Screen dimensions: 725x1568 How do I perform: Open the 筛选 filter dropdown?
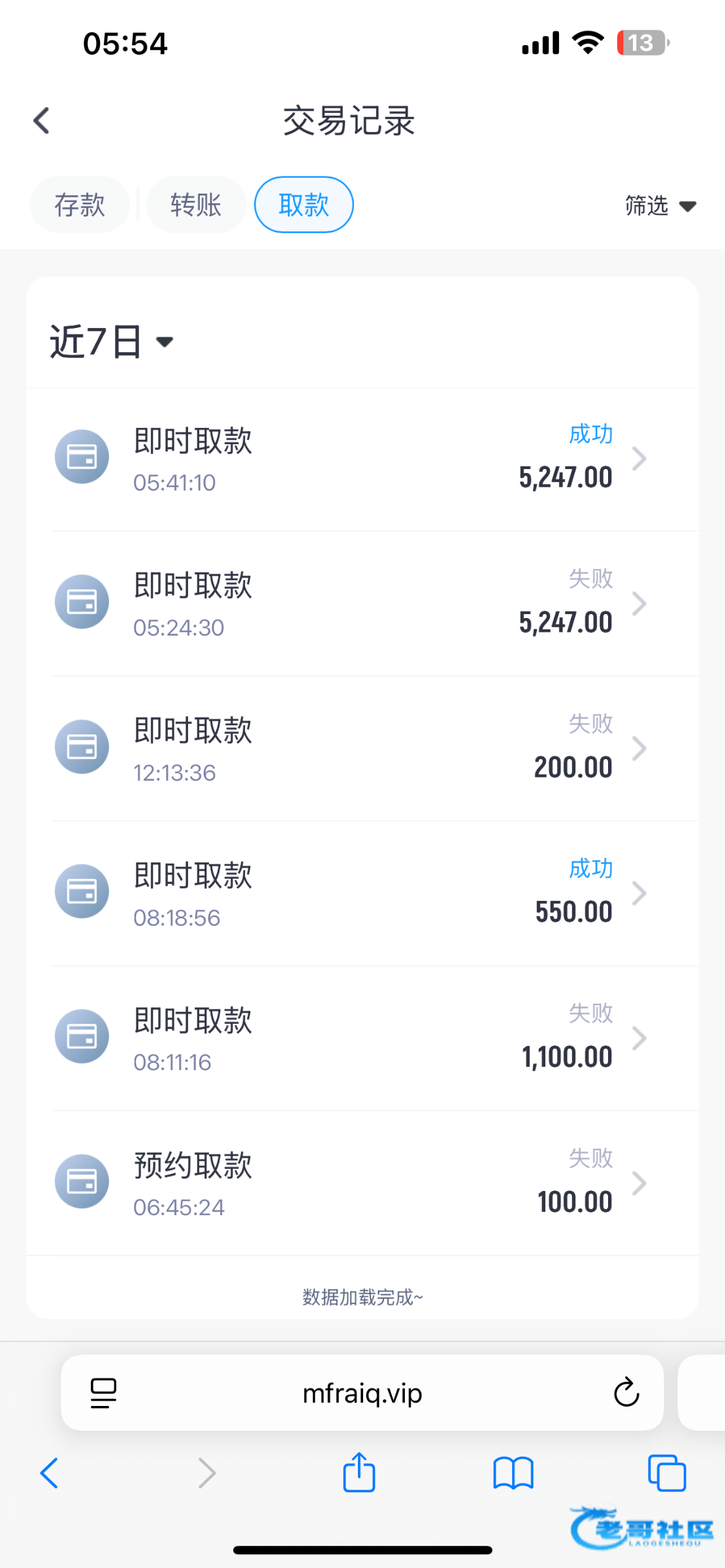pyautogui.click(x=660, y=206)
